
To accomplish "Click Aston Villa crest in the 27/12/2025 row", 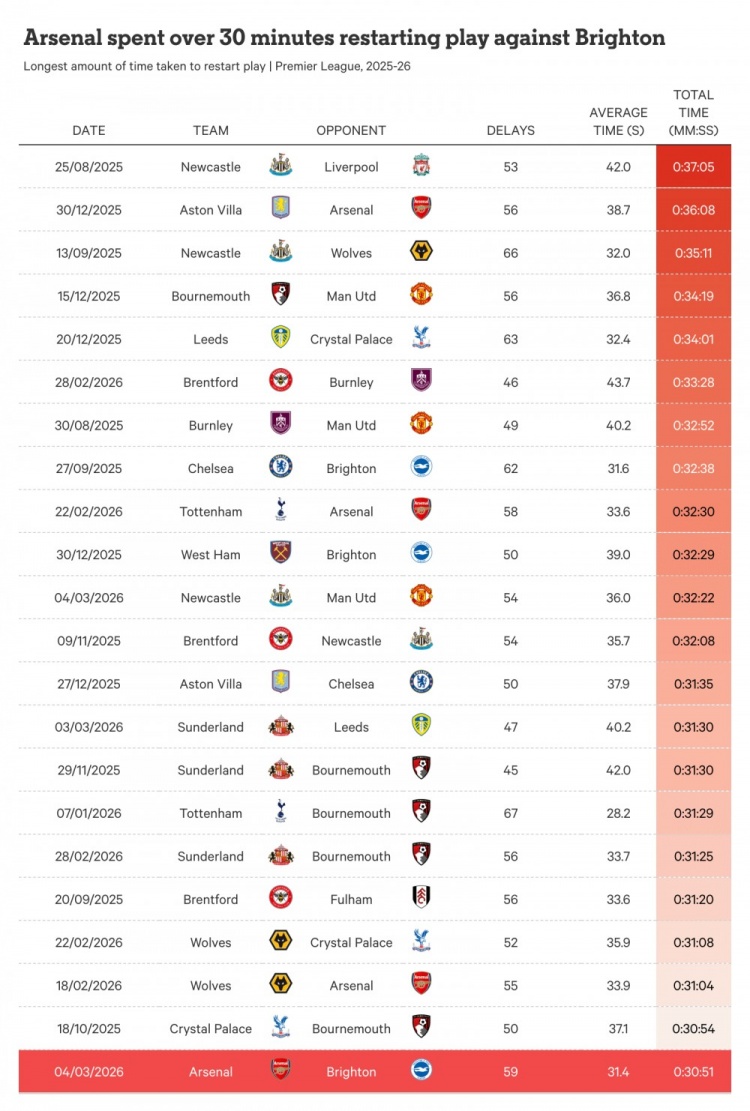I will coord(281,682).
